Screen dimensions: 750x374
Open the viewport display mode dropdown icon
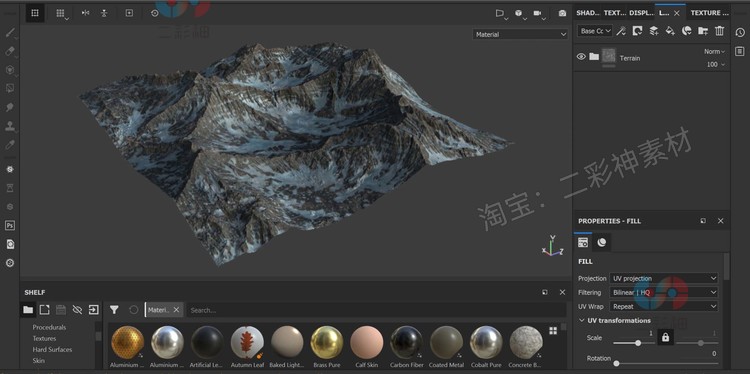click(x=501, y=13)
